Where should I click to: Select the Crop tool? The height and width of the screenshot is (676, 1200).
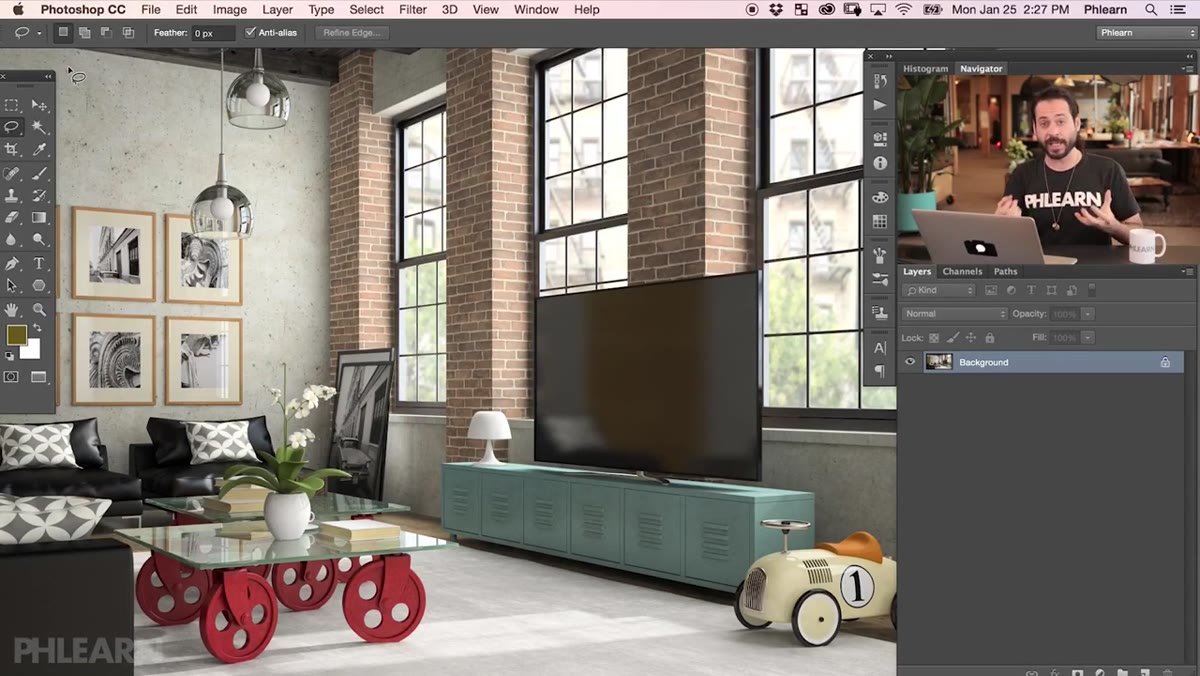click(x=12, y=149)
